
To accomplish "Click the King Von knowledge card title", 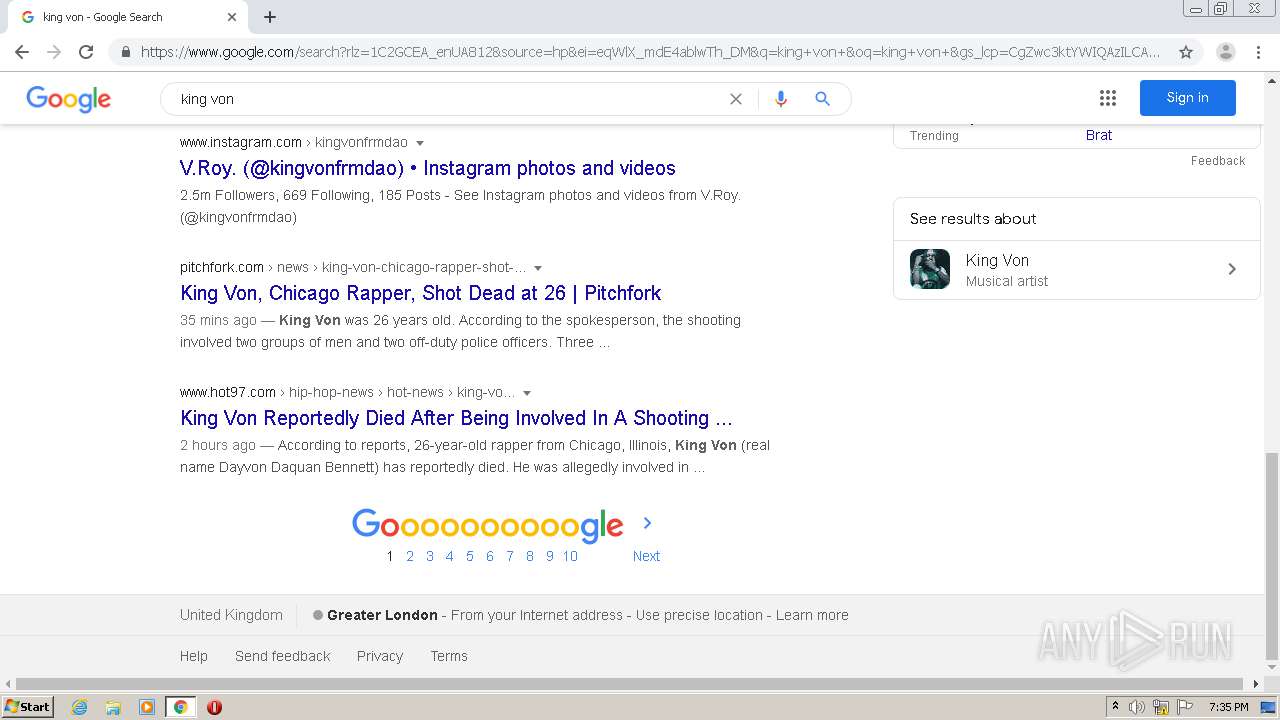I will tap(997, 260).
